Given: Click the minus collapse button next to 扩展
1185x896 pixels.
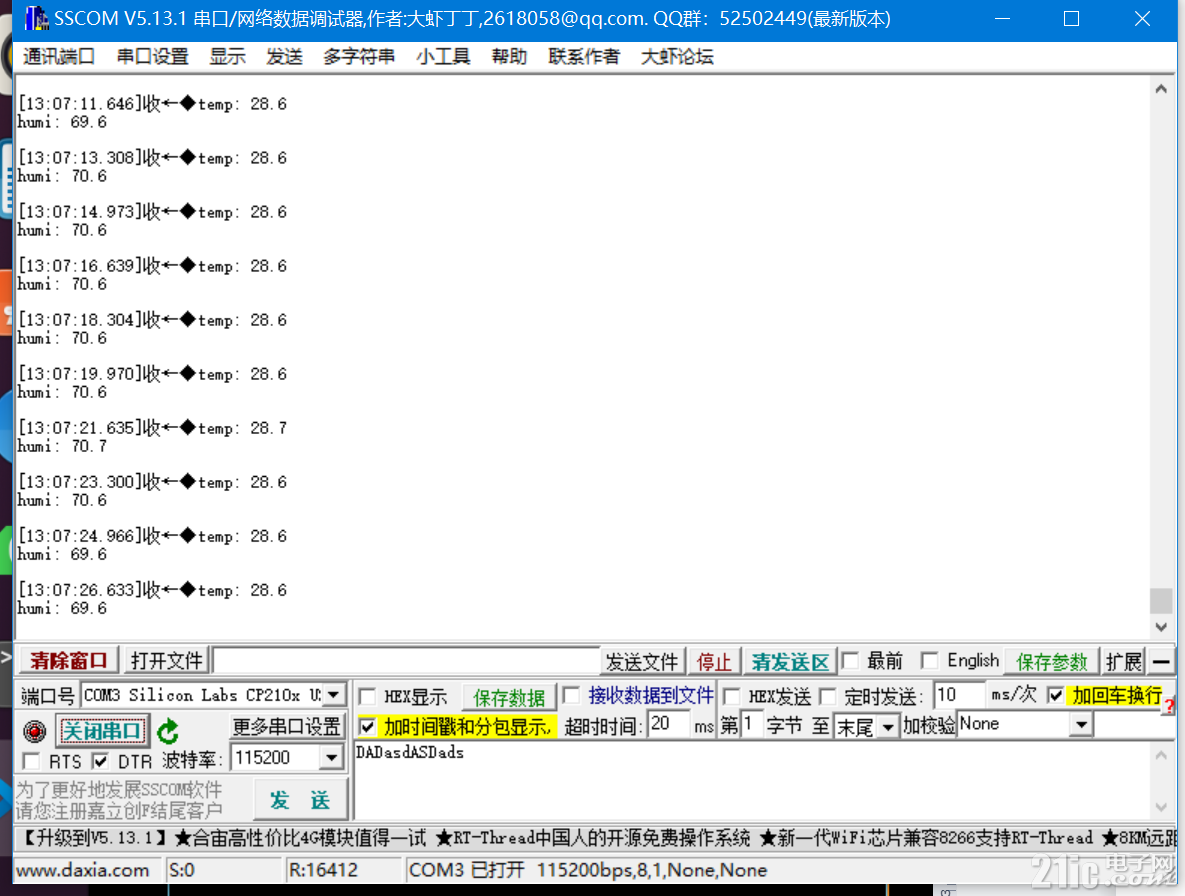Looking at the screenshot, I should [x=1162, y=662].
